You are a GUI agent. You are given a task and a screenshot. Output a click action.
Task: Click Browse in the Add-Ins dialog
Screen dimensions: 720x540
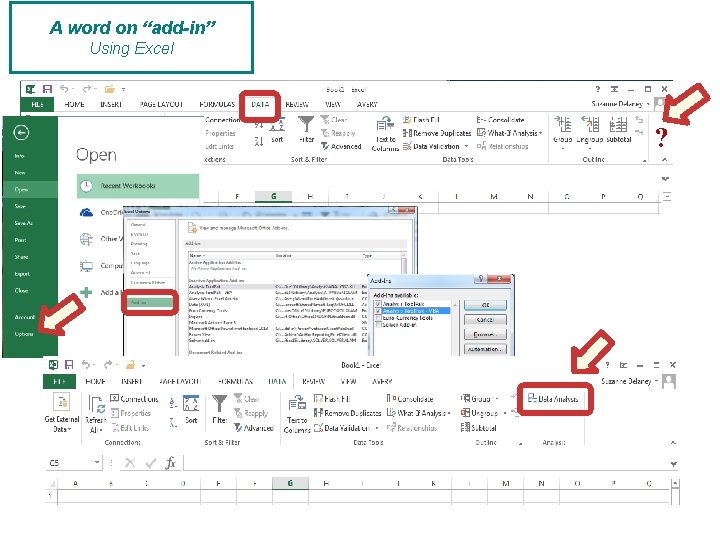point(485,334)
